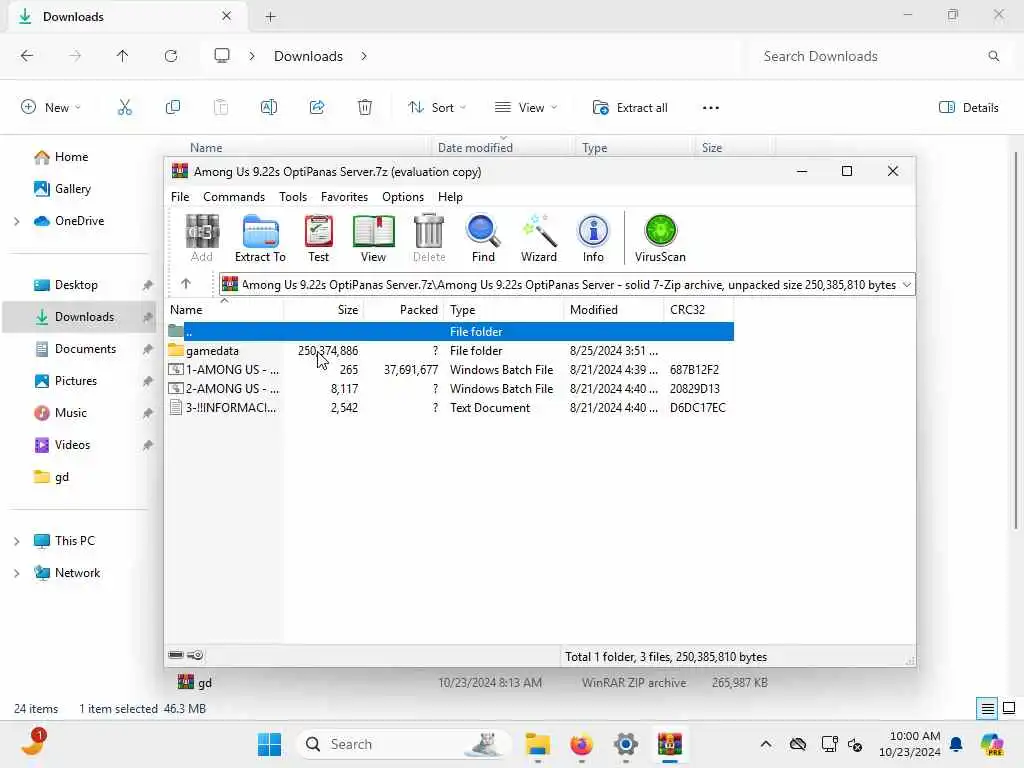
Task: Start VirusScan on the archive
Action: coord(660,238)
